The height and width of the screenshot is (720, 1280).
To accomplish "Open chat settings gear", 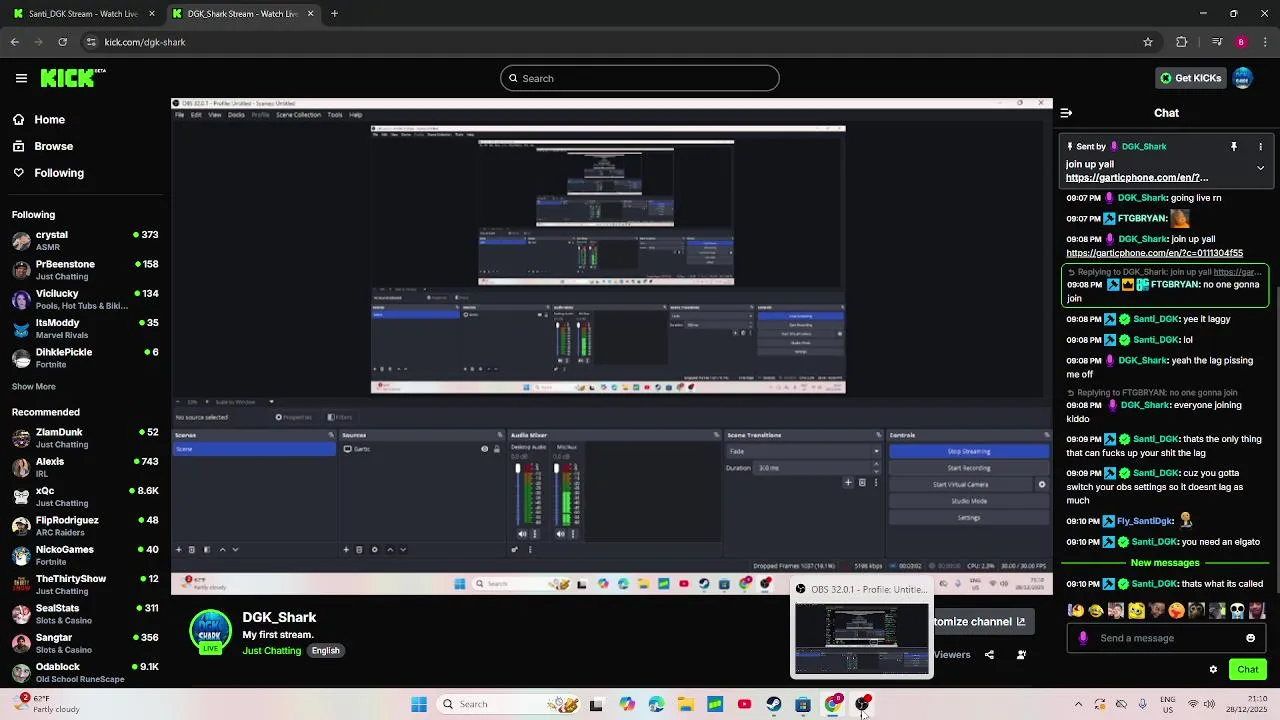I will pos(1213,670).
